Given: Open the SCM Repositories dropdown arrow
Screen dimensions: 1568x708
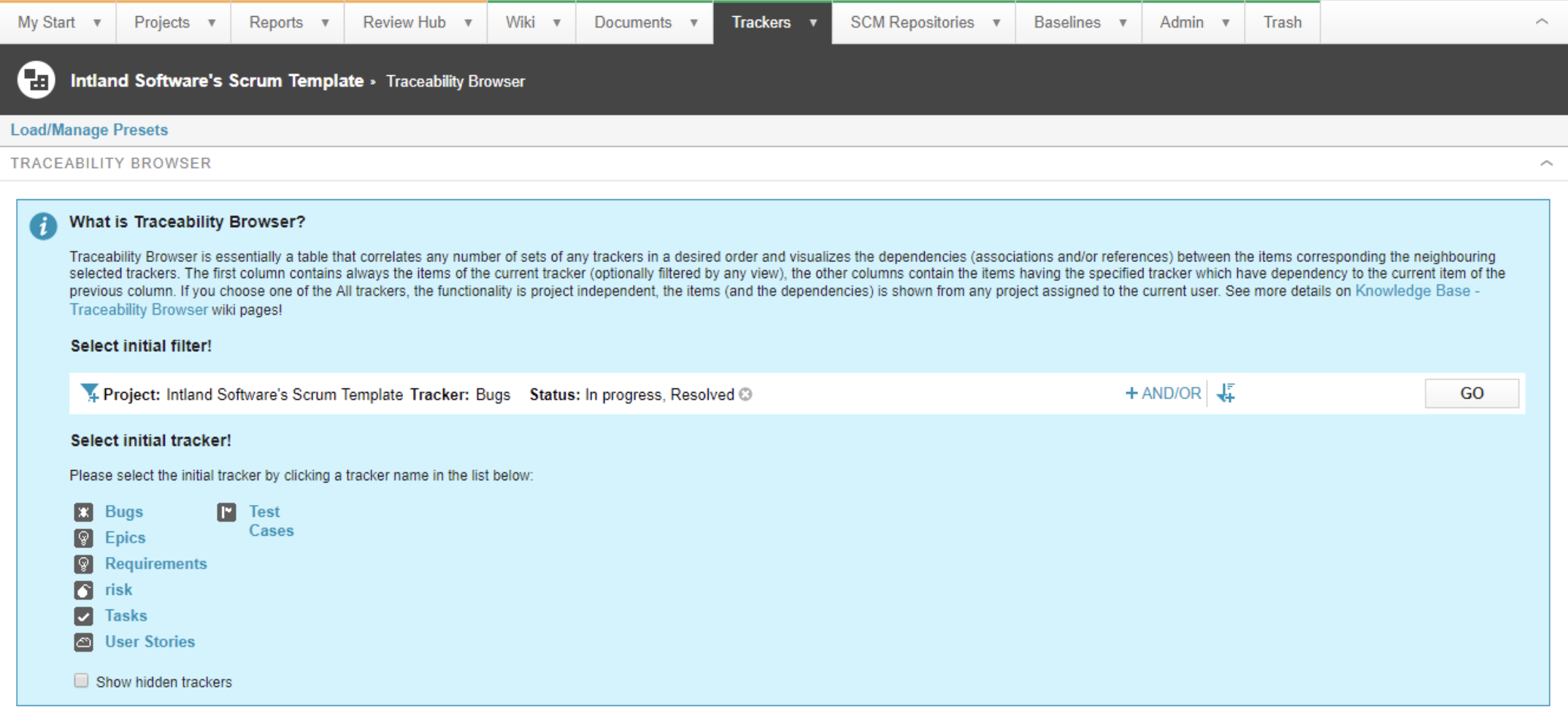Looking at the screenshot, I should tap(996, 23).
